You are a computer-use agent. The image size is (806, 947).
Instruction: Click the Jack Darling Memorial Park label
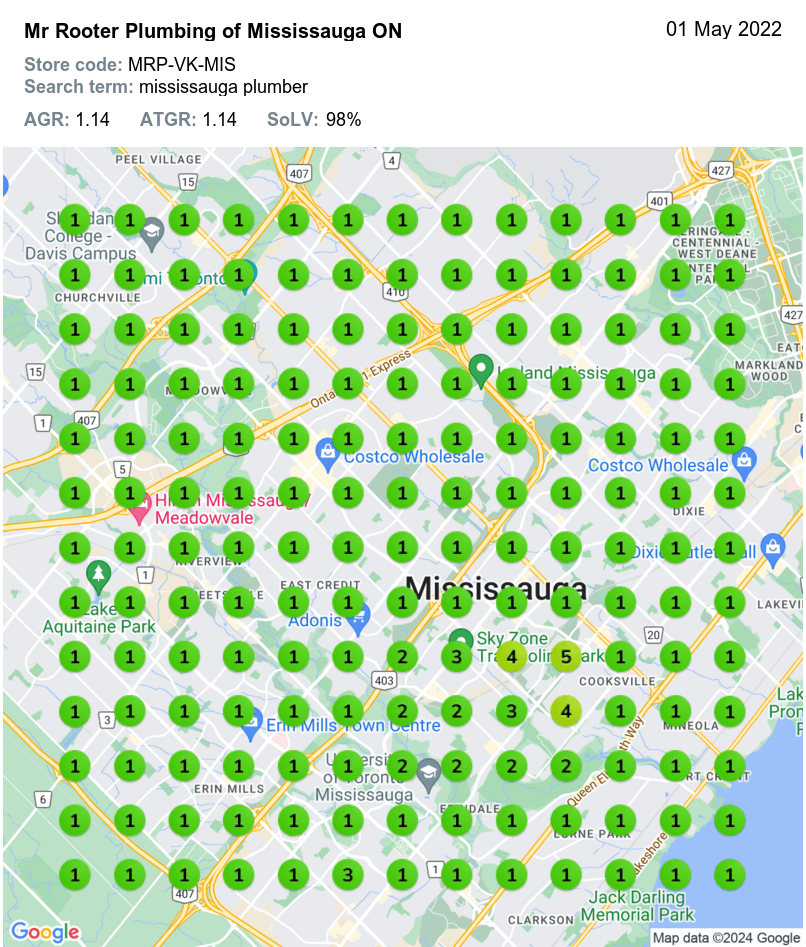[x=638, y=906]
